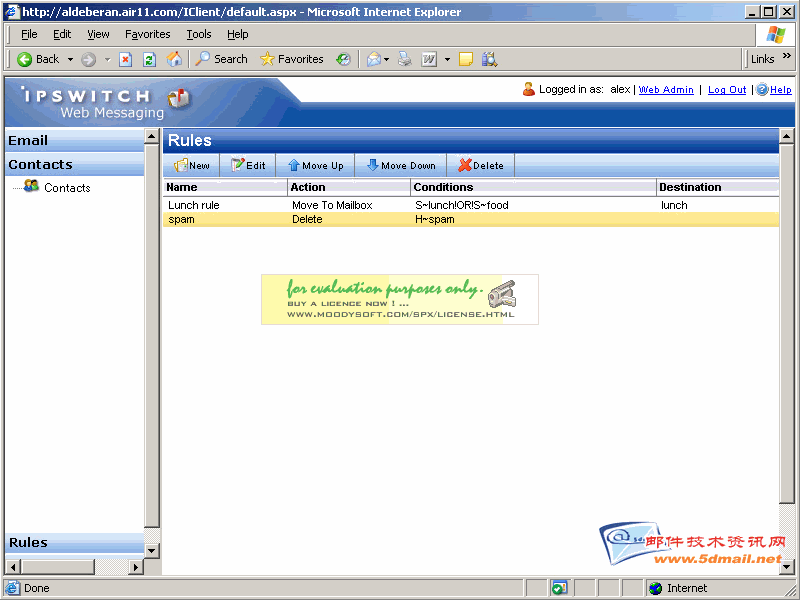The image size is (800, 600).
Task: Open the Help link
Action: pos(780,90)
